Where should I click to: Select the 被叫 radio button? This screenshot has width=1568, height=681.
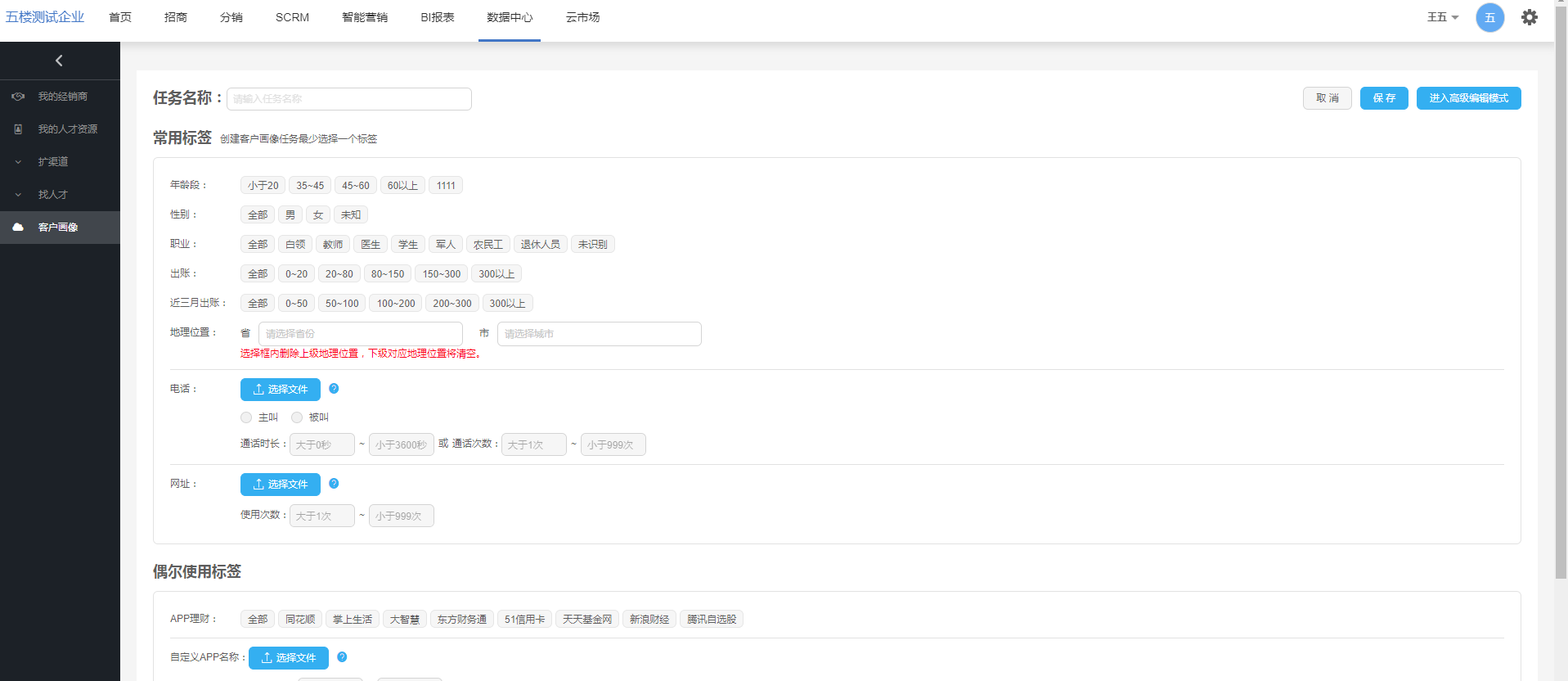point(297,417)
